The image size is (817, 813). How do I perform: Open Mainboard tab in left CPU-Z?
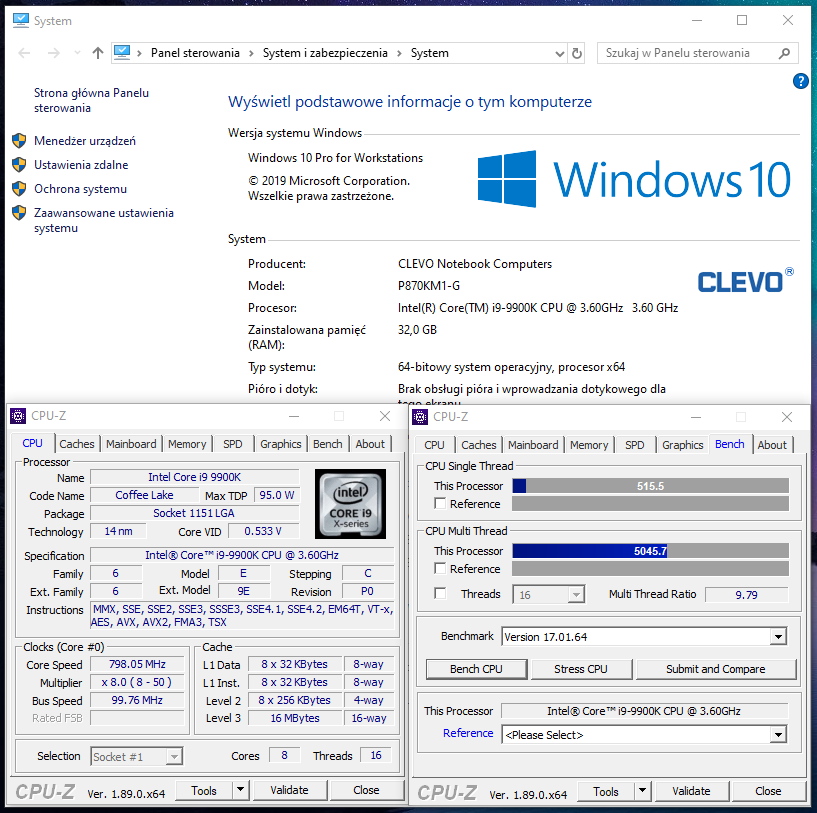pos(131,444)
